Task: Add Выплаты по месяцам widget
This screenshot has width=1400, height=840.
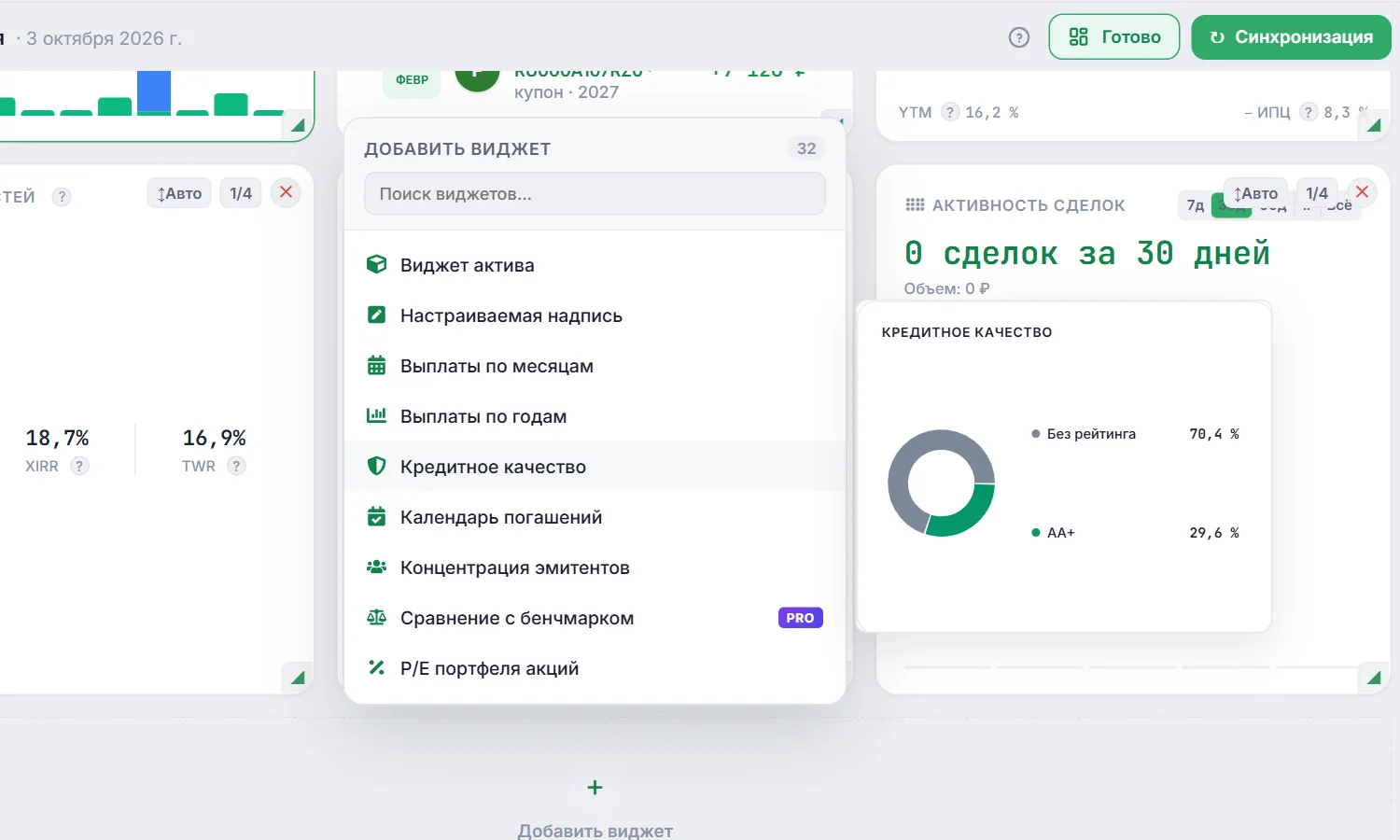Action: coord(595,366)
